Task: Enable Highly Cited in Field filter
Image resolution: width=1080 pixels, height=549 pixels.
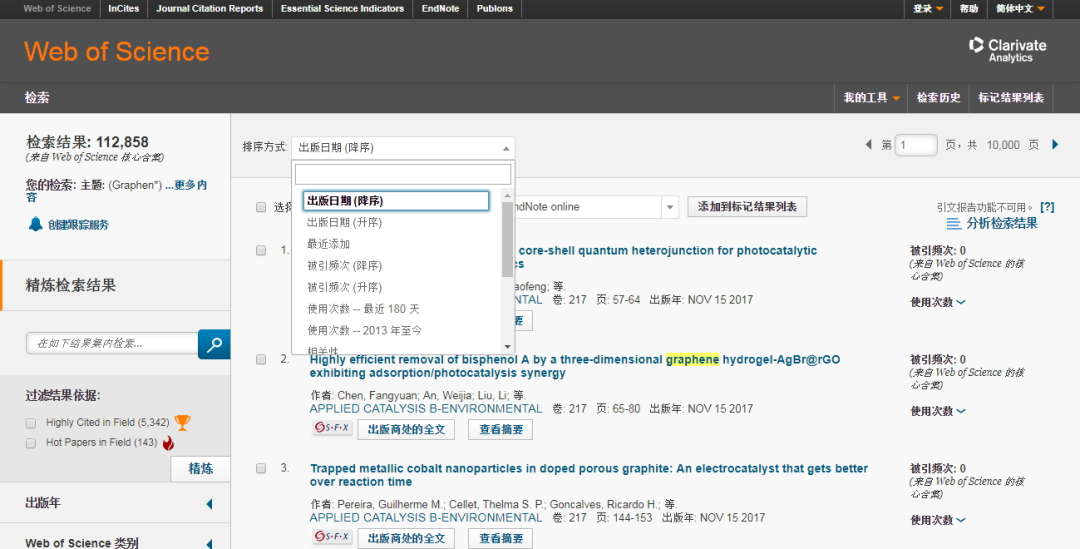Action: coord(30,423)
